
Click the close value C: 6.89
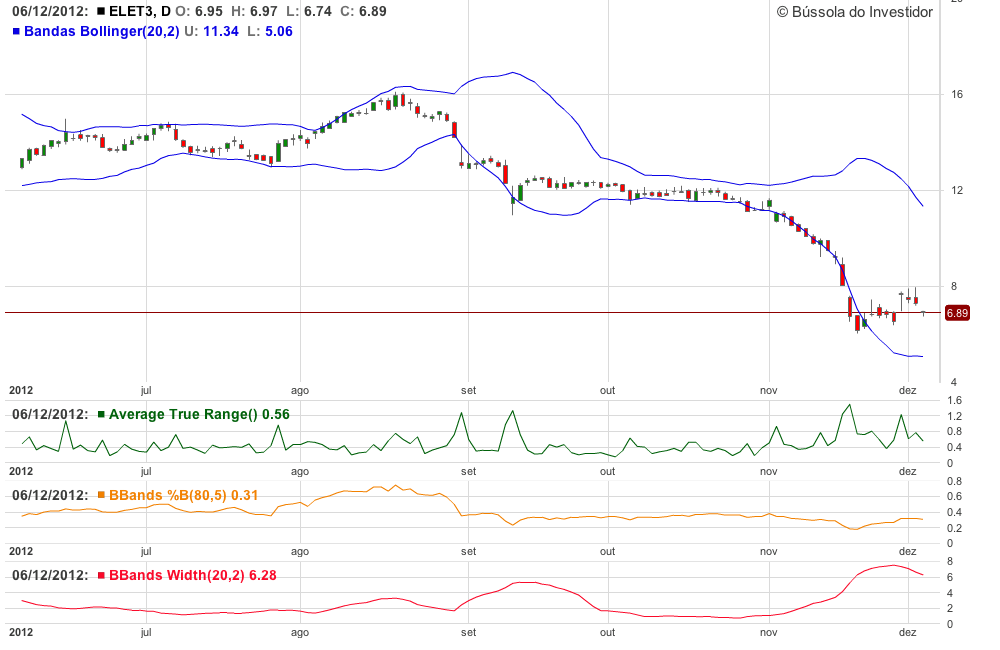click(x=363, y=11)
